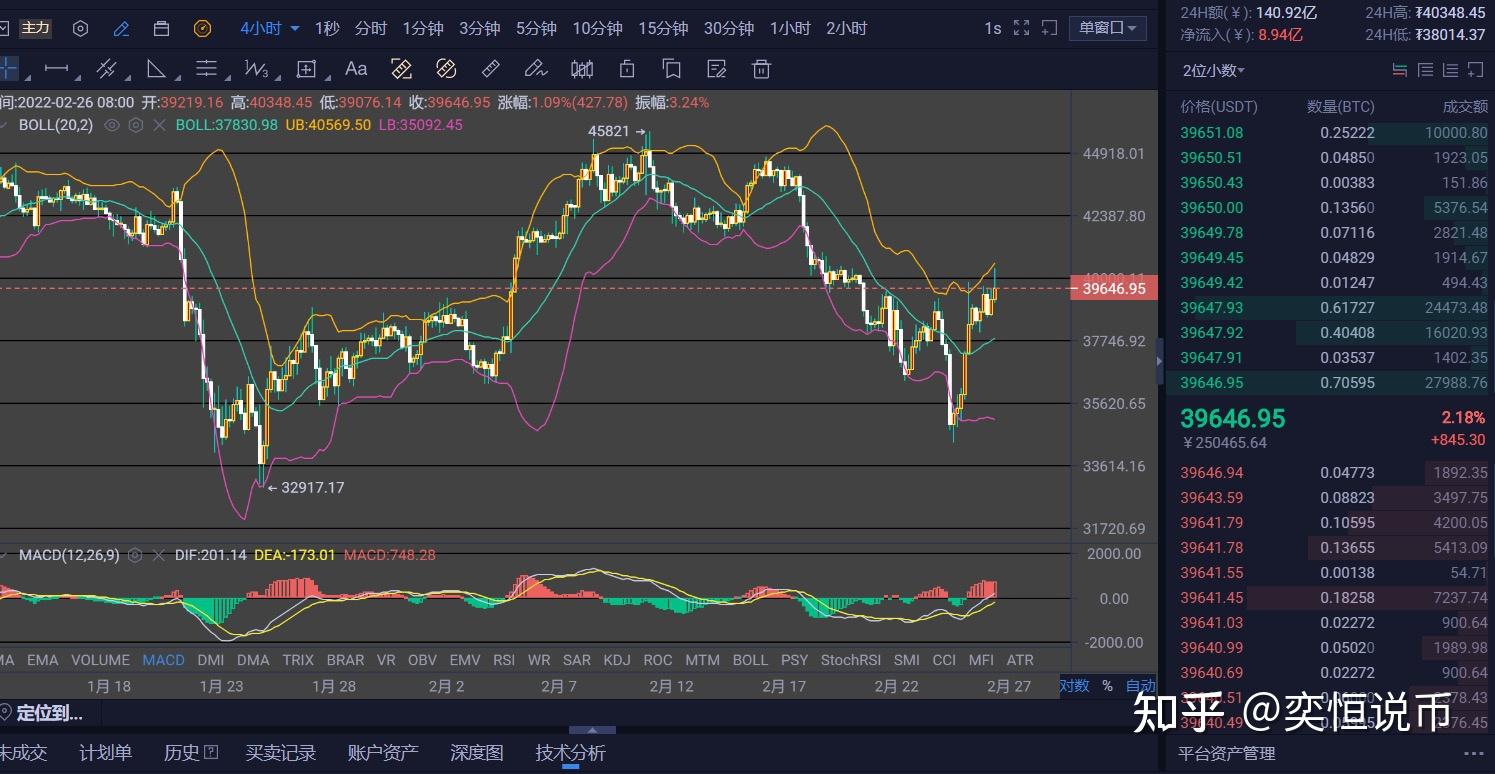Viewport: 1495px width, 774px height.
Task: Open the 账户资产 tab
Action: click(383, 753)
